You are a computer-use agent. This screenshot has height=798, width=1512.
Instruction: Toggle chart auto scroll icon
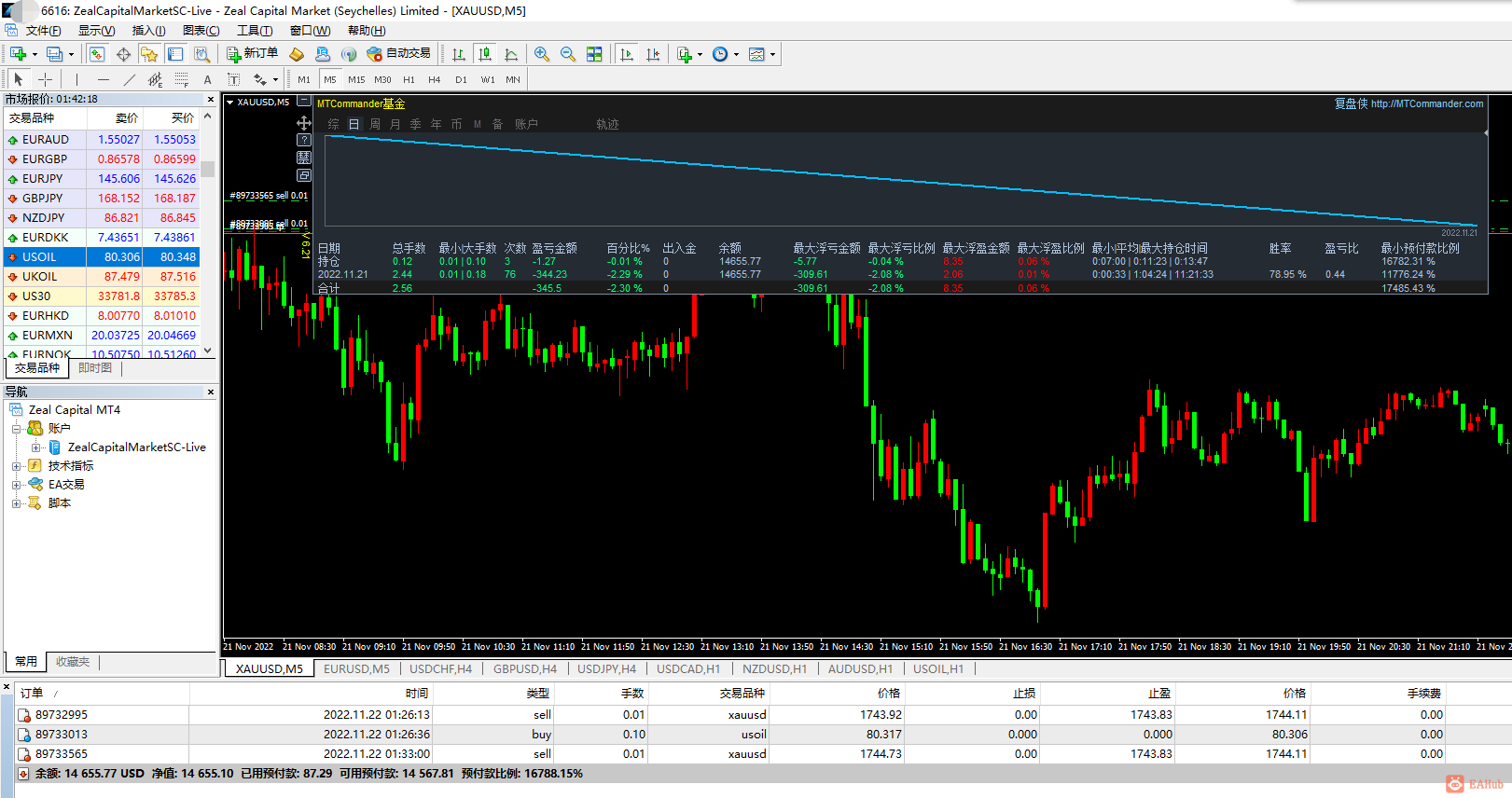point(627,54)
